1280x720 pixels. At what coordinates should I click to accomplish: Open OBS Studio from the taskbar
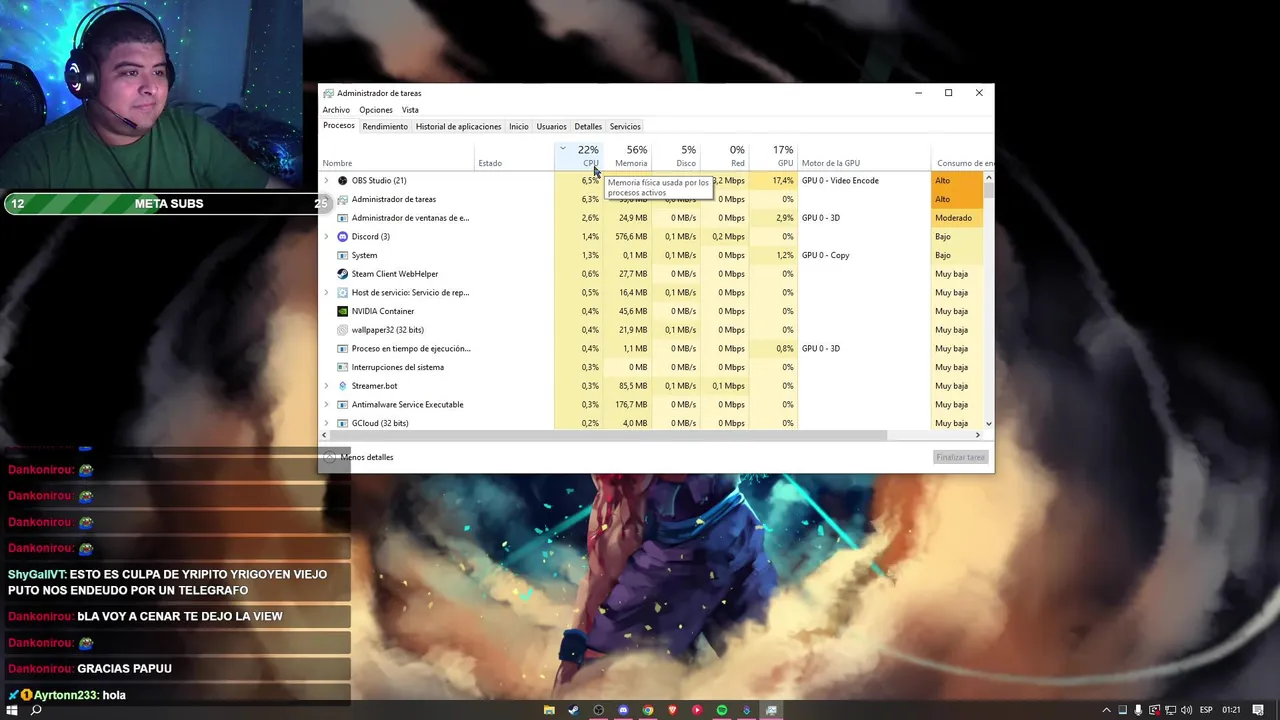click(x=598, y=710)
